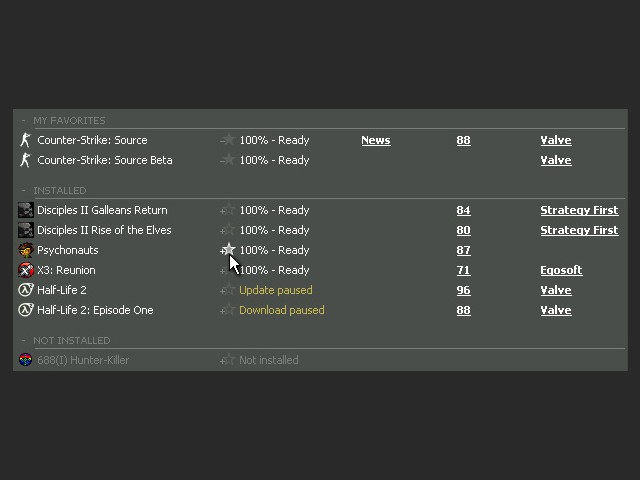Collapse the NOT INSTALLED section
This screenshot has width=640, height=480.
tap(23, 340)
